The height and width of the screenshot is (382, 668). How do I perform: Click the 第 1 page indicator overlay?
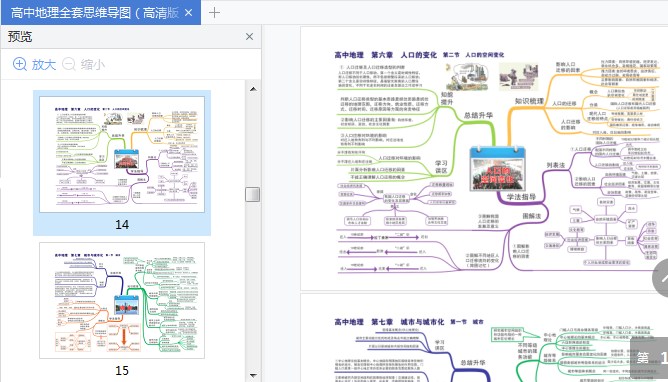(x=649, y=358)
